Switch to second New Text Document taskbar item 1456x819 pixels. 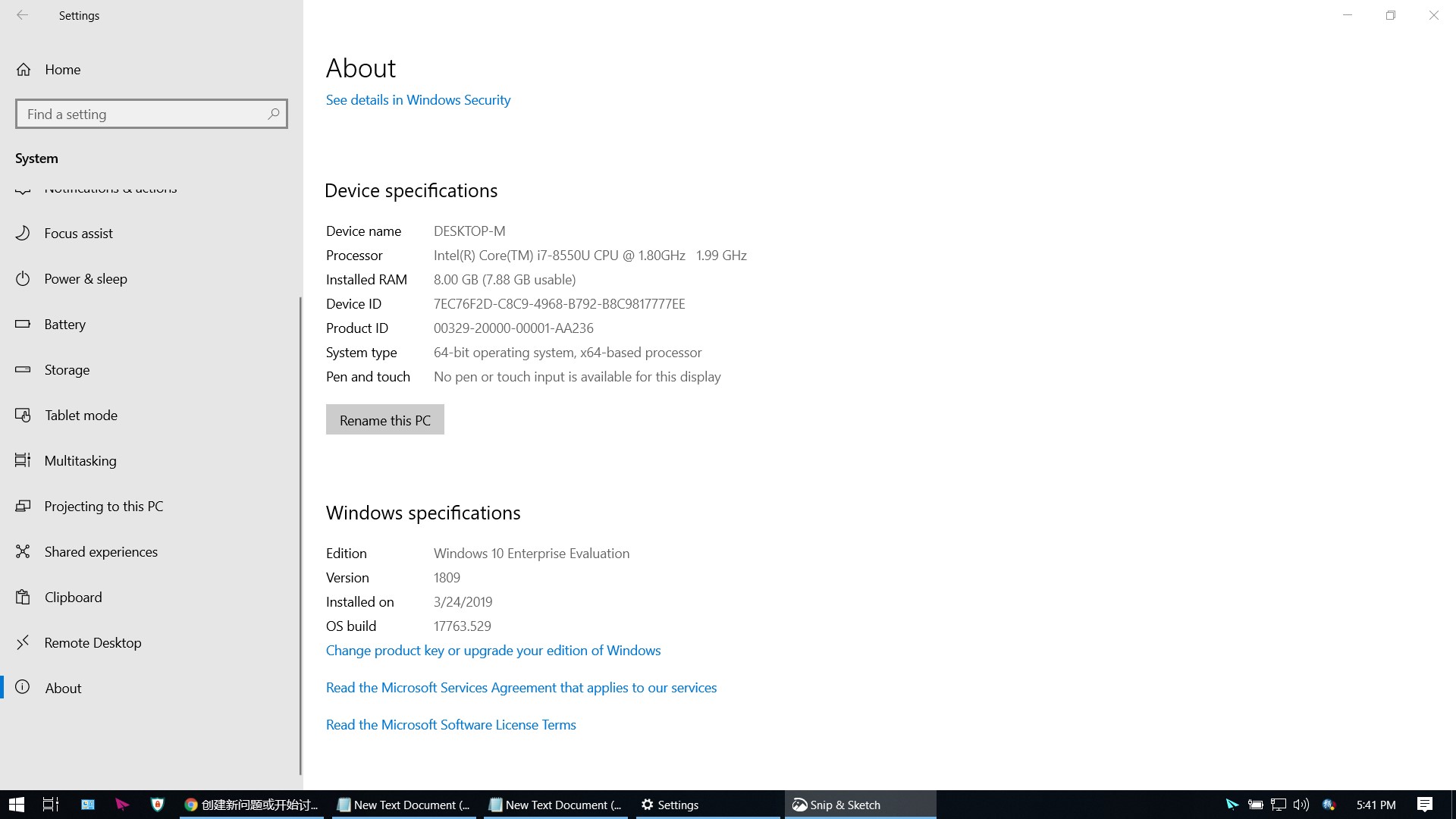(555, 805)
